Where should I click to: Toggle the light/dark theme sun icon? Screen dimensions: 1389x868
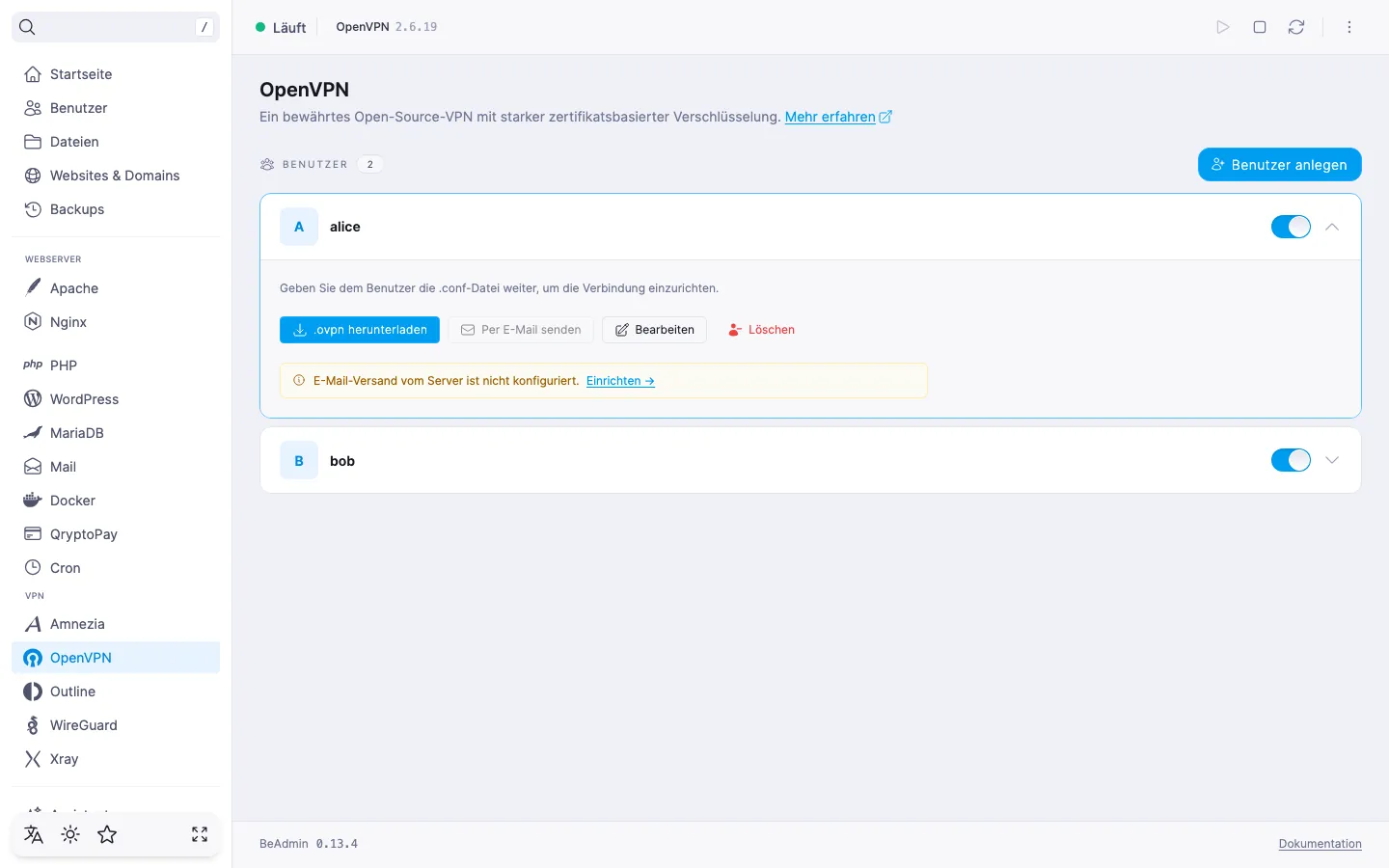(70, 834)
